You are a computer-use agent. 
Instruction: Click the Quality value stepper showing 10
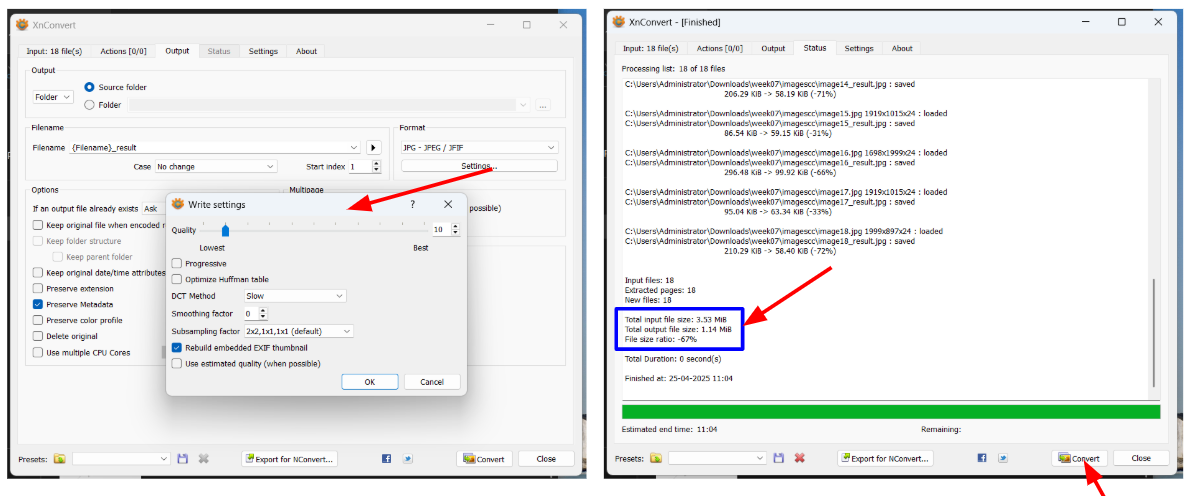pos(446,229)
